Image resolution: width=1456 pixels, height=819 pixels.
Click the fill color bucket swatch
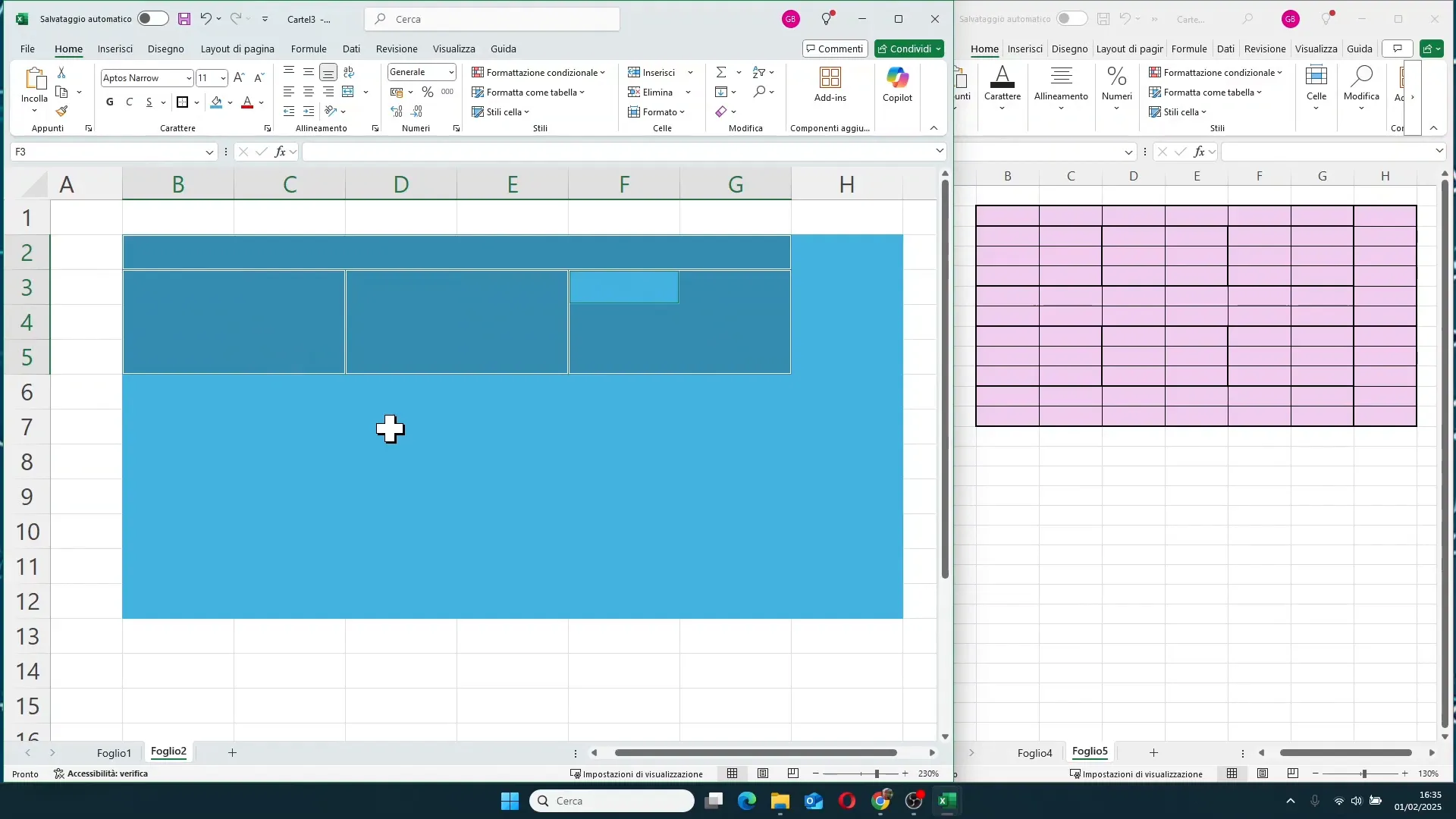point(216,102)
